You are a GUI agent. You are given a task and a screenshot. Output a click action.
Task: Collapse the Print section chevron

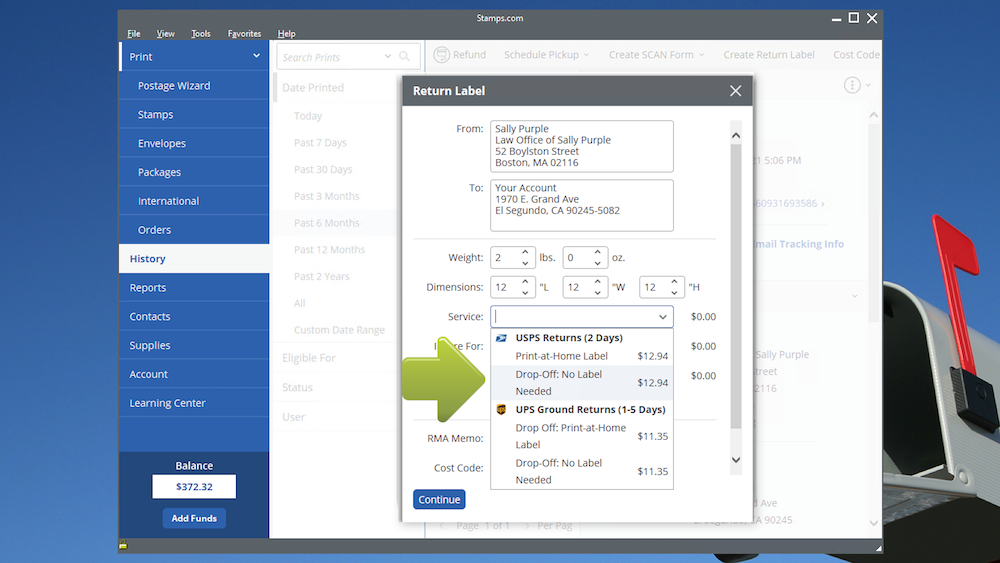click(256, 57)
